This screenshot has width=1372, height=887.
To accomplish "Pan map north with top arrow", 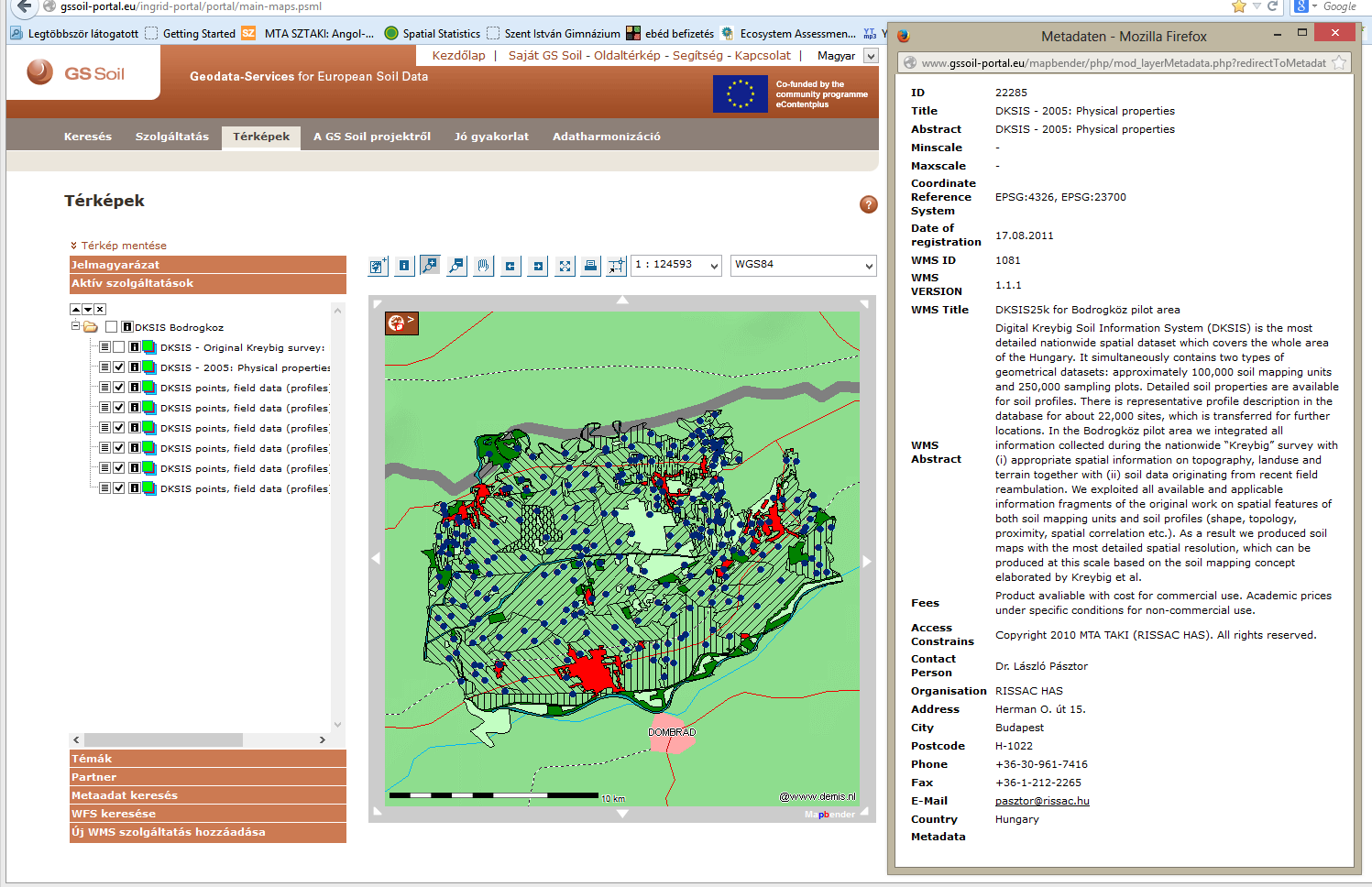I will [x=622, y=301].
